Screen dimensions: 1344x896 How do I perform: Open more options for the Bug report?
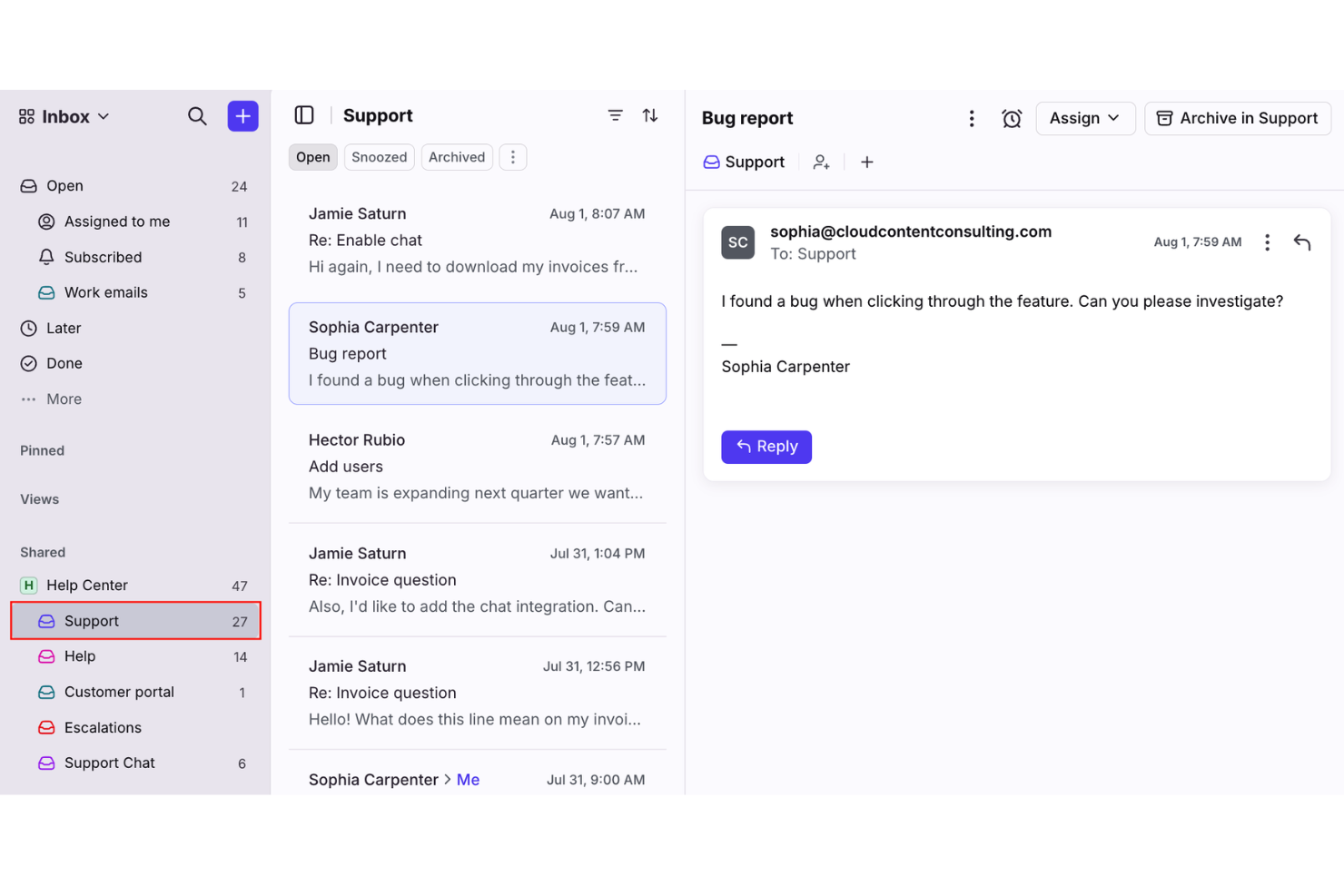[x=972, y=118]
